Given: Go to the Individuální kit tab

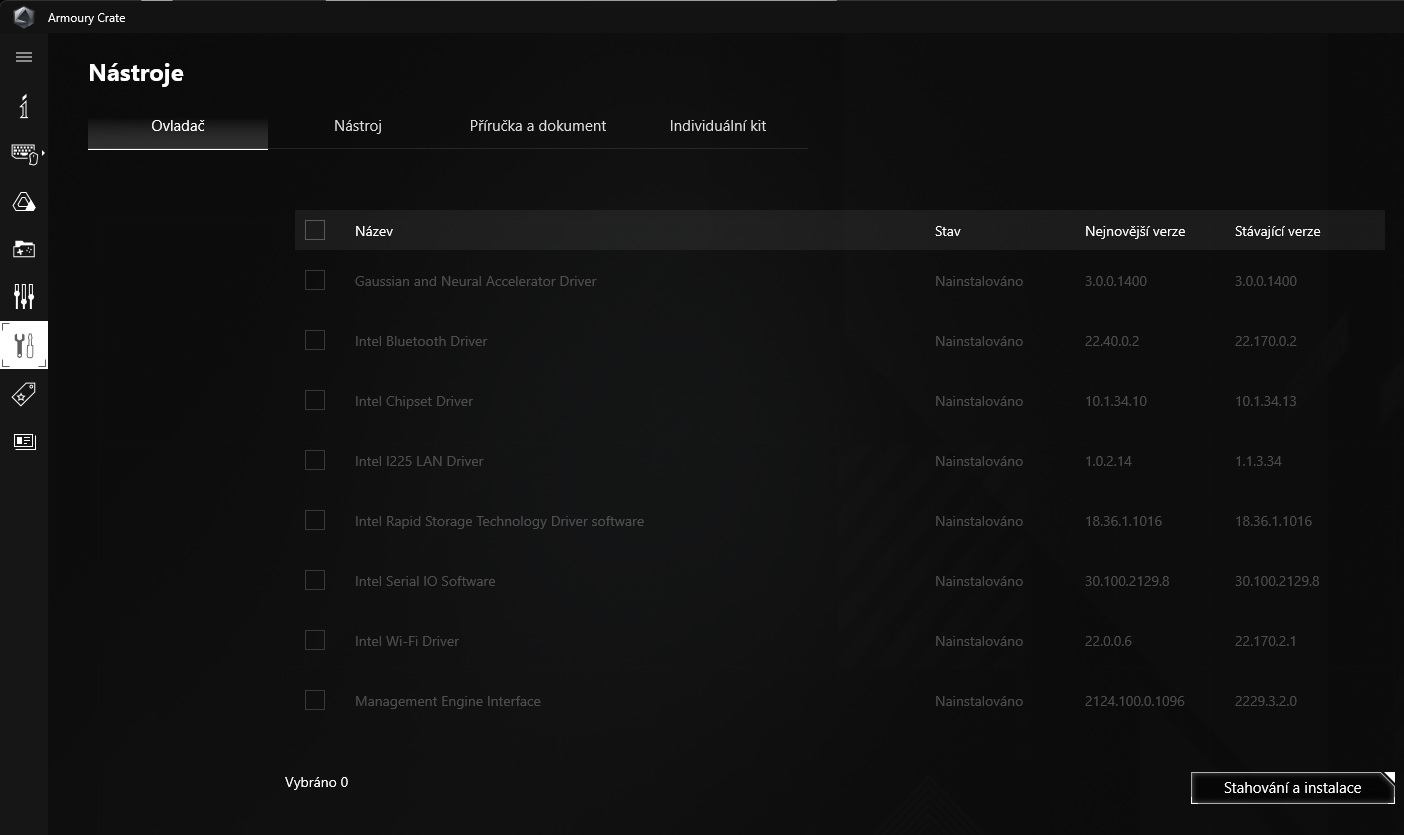Looking at the screenshot, I should 718,126.
